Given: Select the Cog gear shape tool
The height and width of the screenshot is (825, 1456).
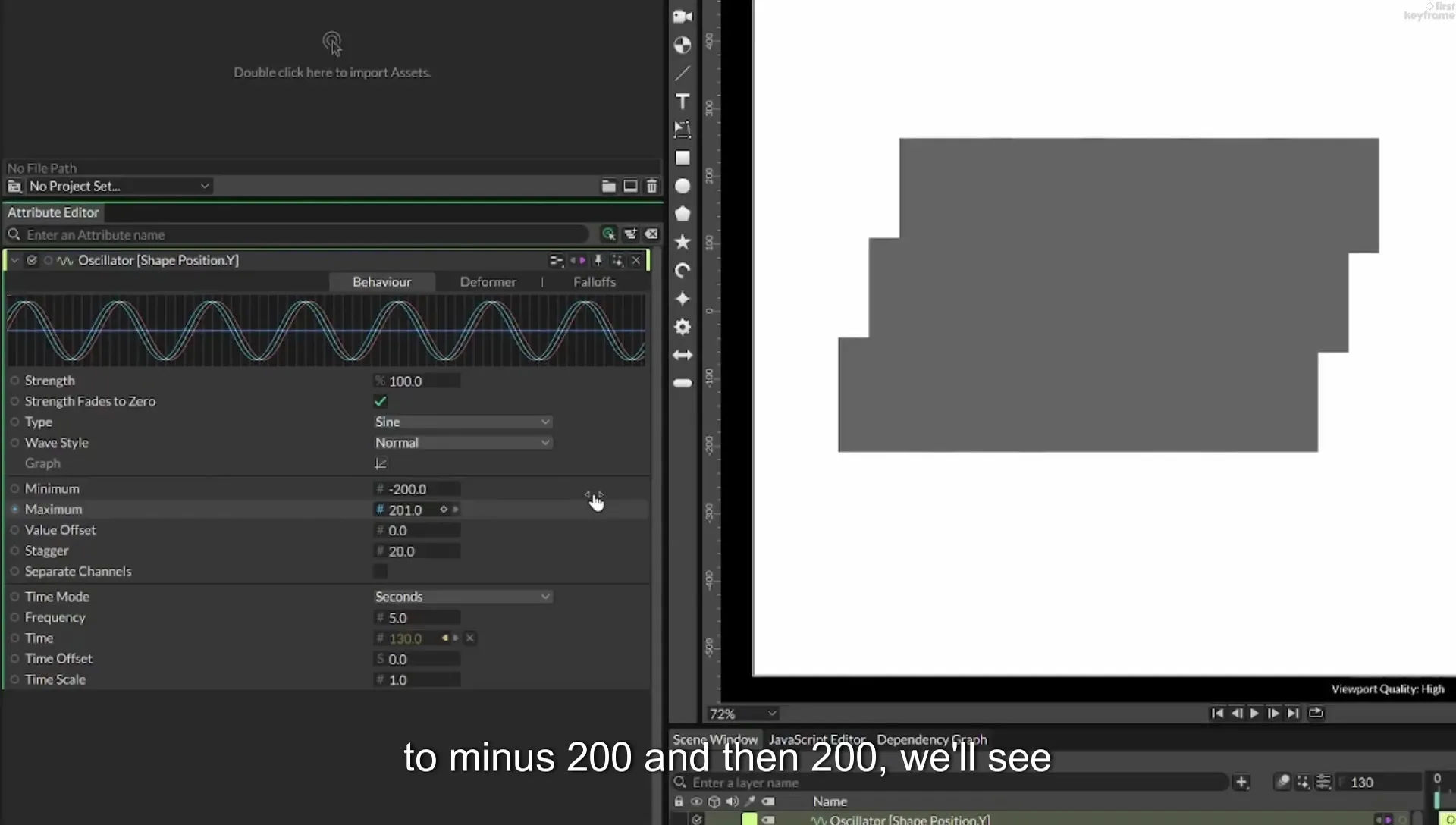Looking at the screenshot, I should click(682, 327).
